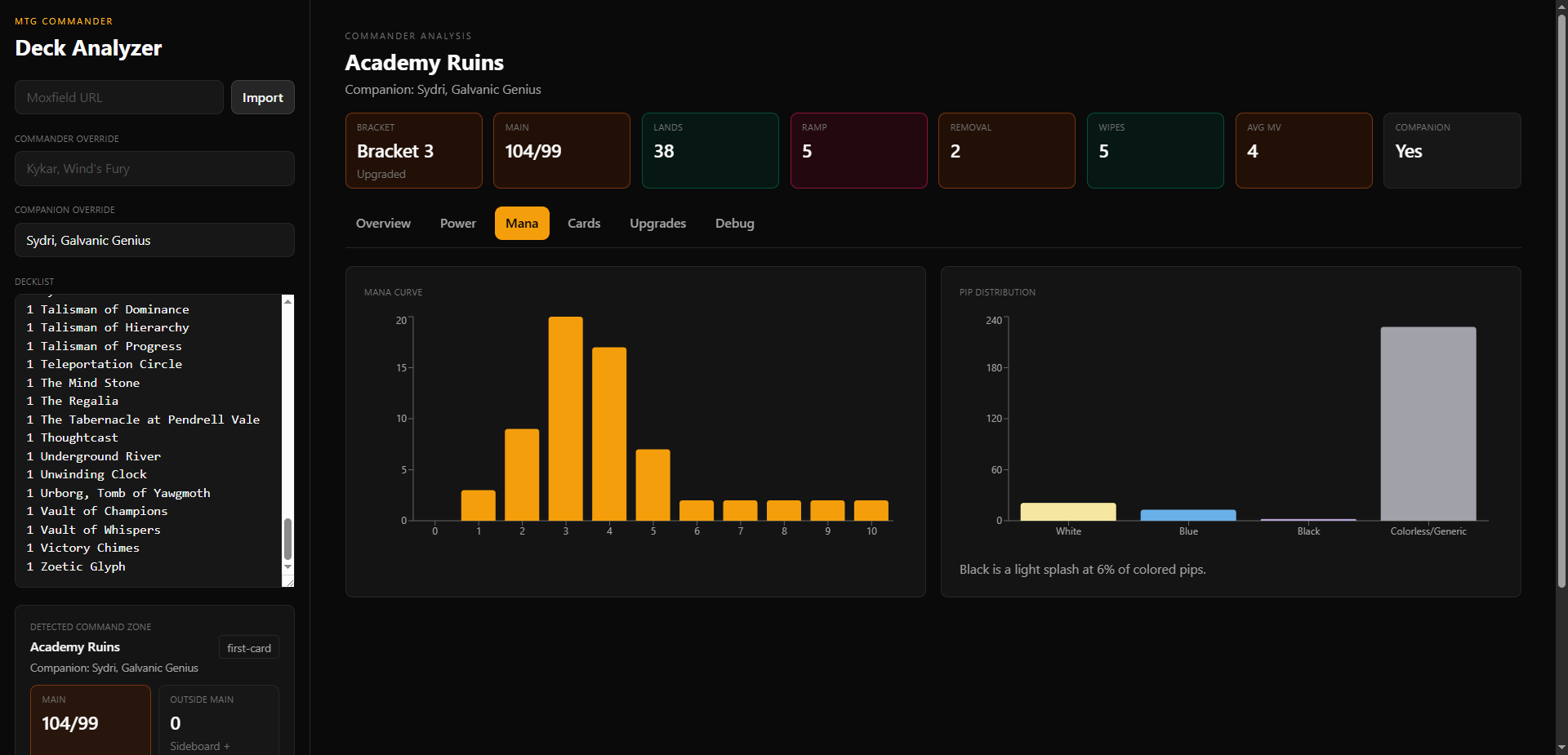Click the 3-mana bar in mana curve

pyautogui.click(x=566, y=419)
